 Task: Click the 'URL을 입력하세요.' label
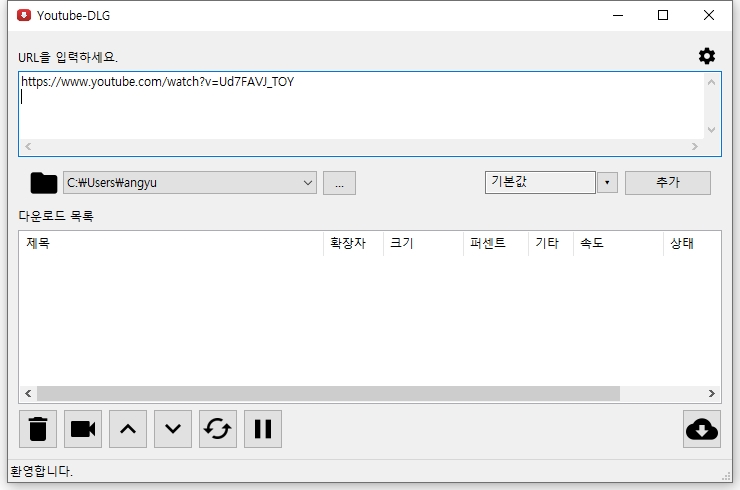coord(68,57)
